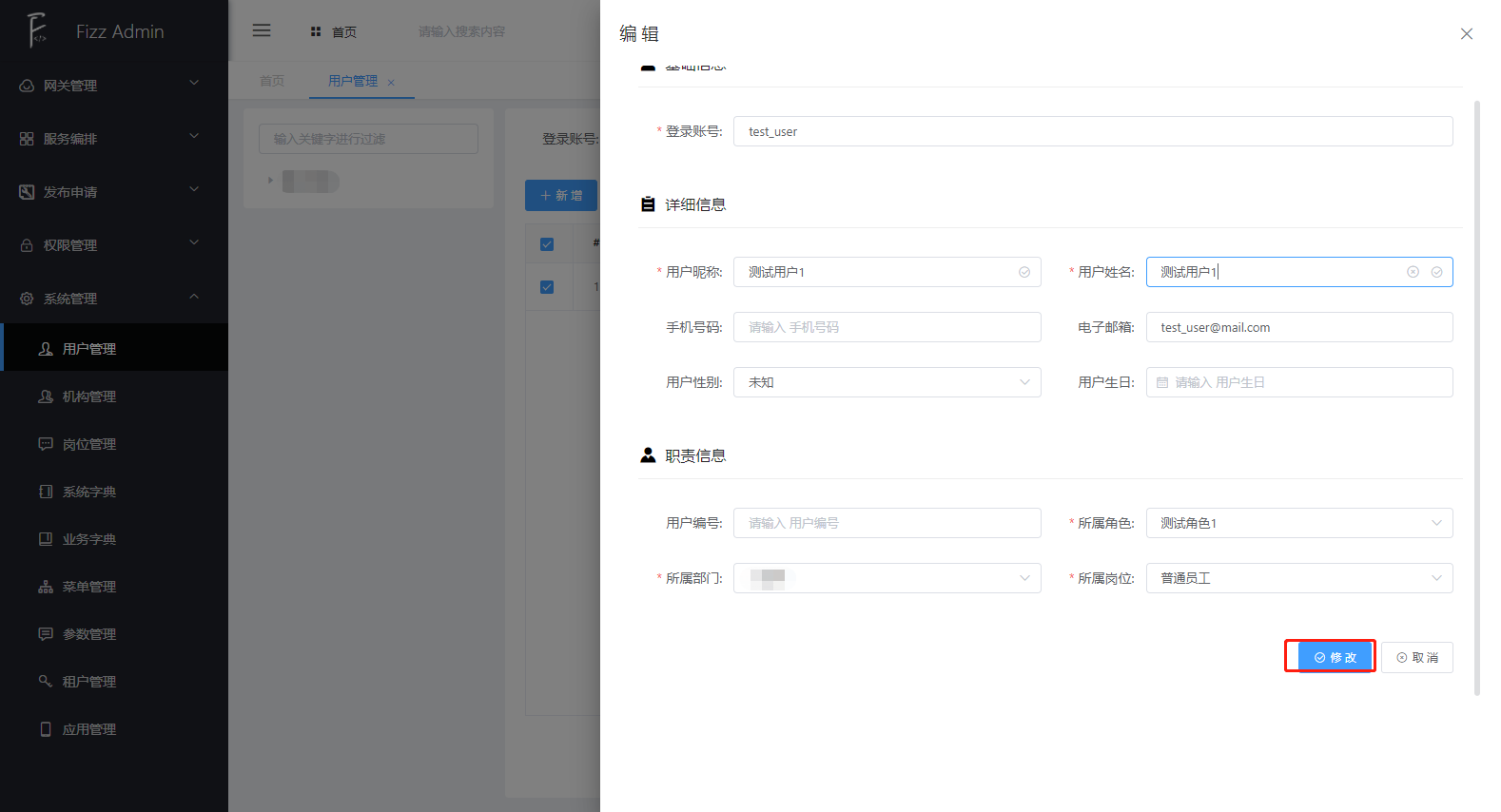The height and width of the screenshot is (812, 1501).
Task: Open 应用管理 menu item
Action: pos(114,729)
